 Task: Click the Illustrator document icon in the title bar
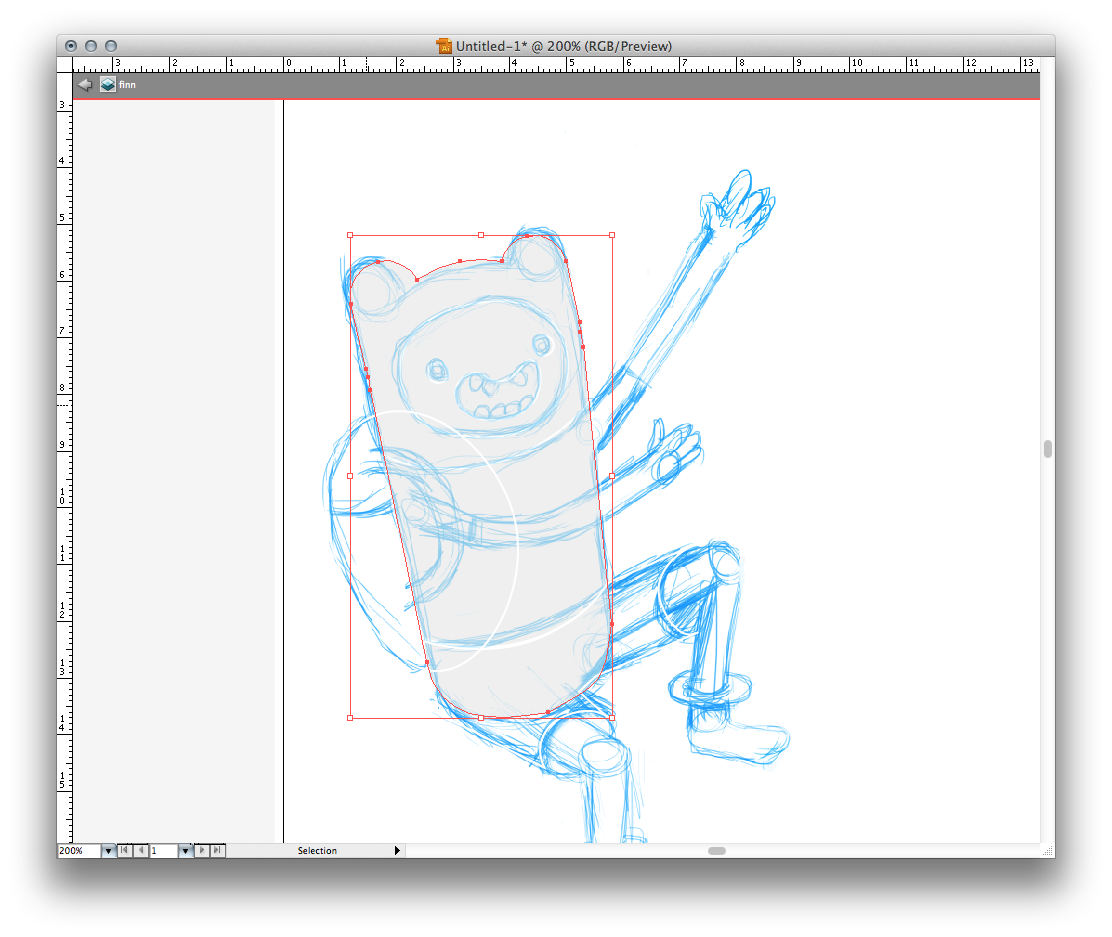coord(444,46)
